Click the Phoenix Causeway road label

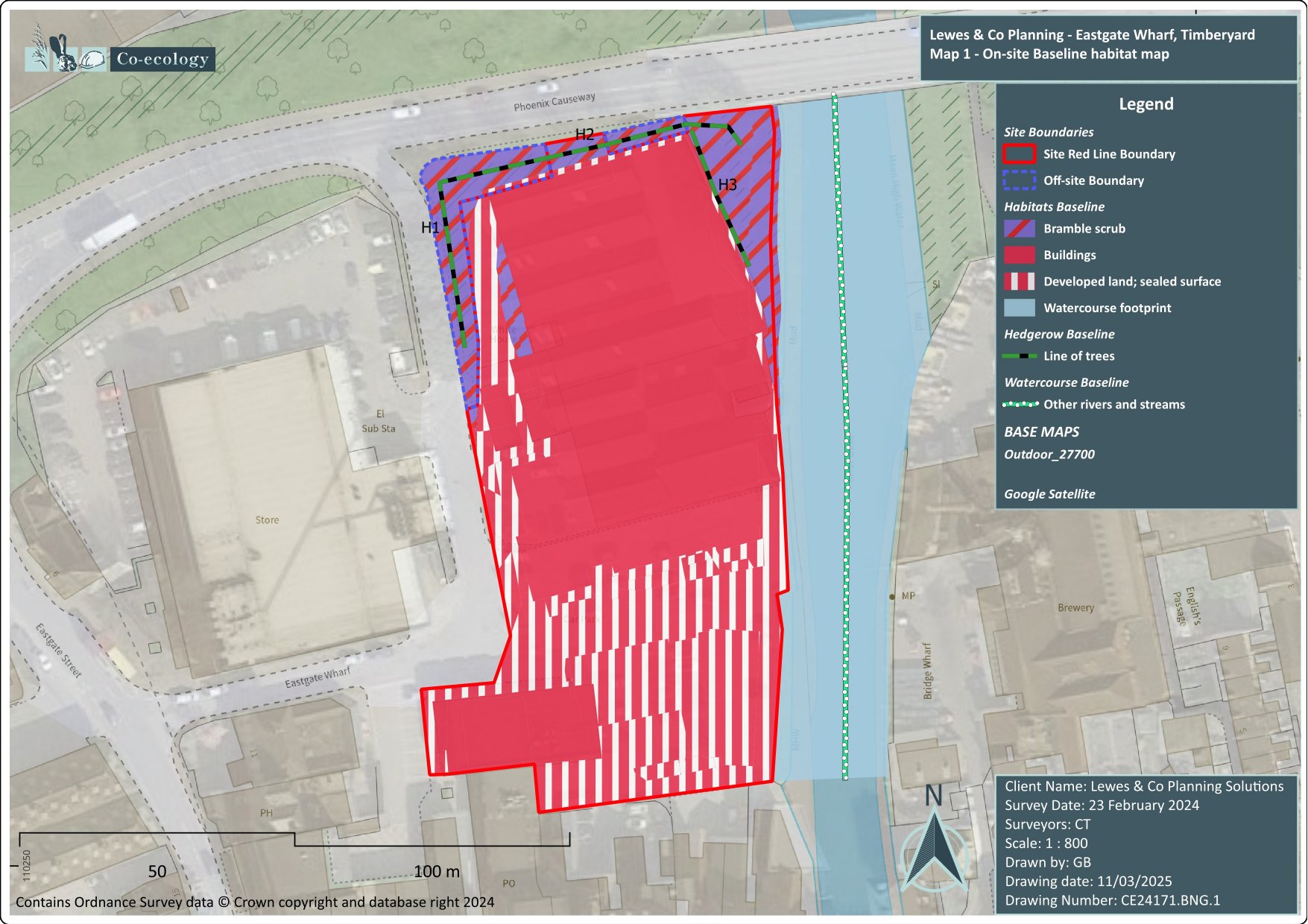tap(554, 102)
